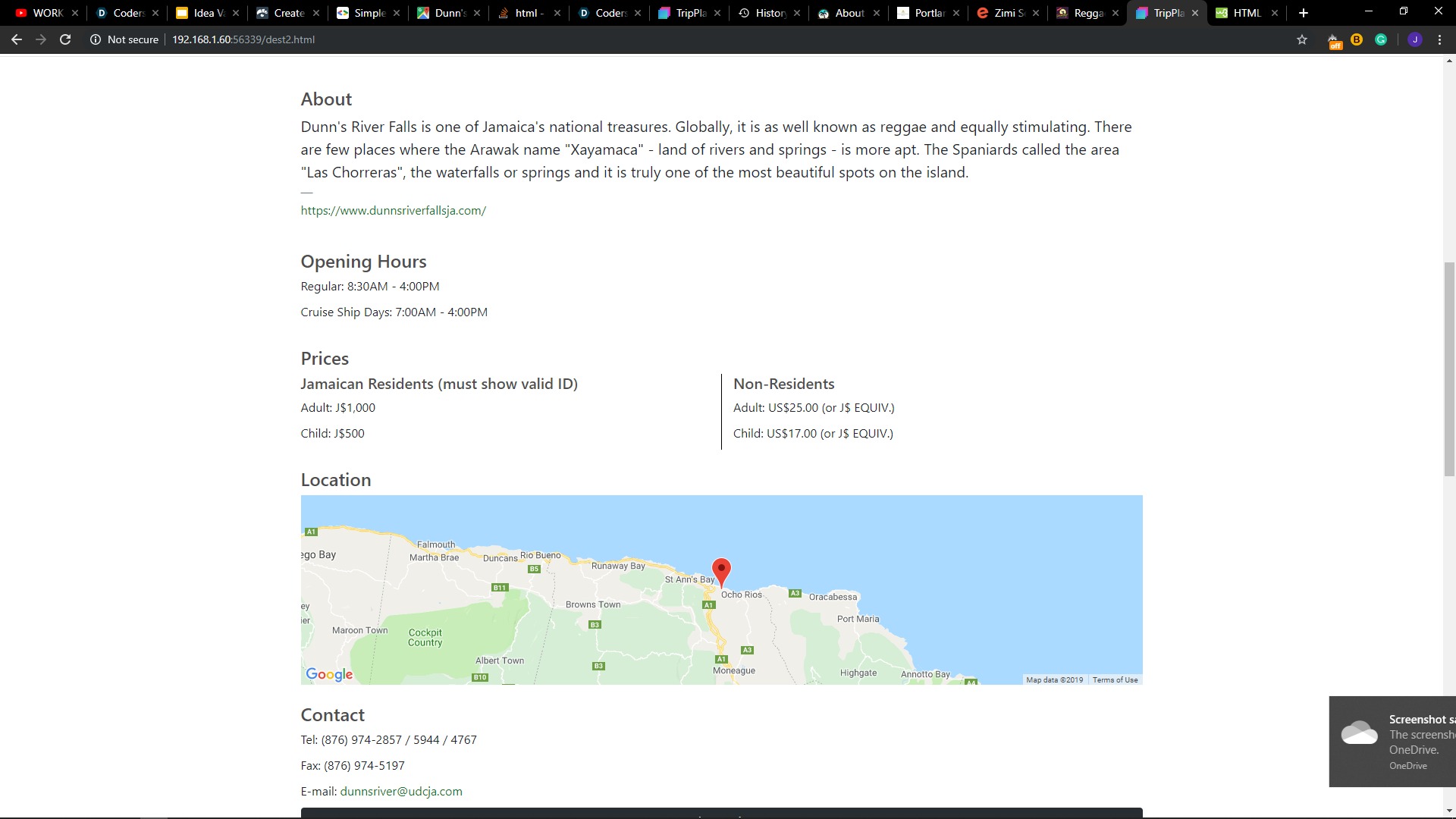This screenshot has height=819, width=1456.
Task: Open Chrome three-dot menu
Action: (x=1439, y=39)
